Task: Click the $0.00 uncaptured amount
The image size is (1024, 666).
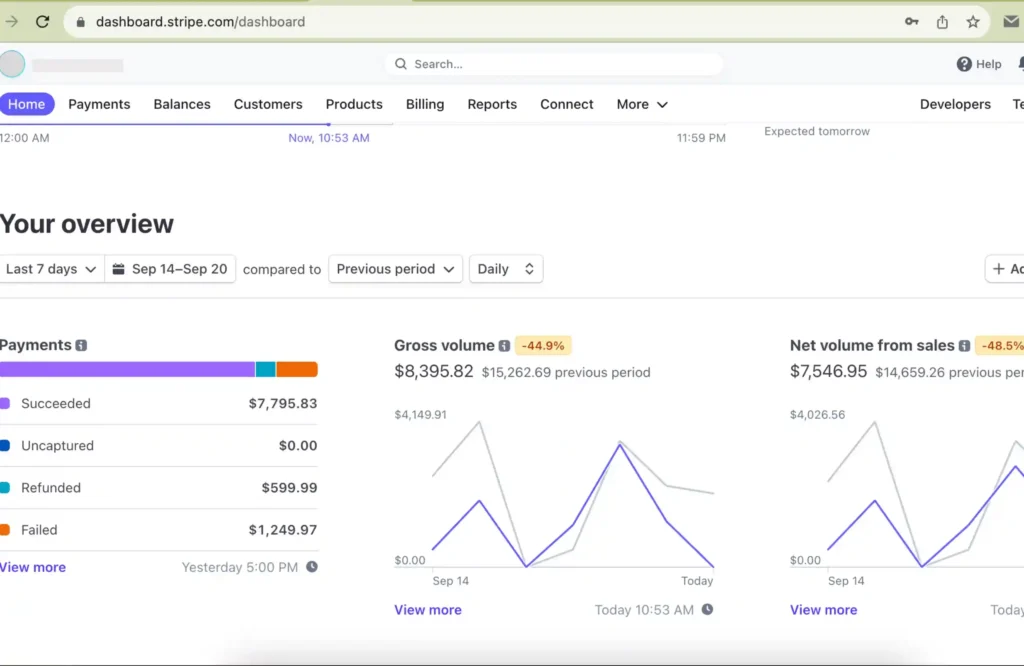Action: pos(298,445)
